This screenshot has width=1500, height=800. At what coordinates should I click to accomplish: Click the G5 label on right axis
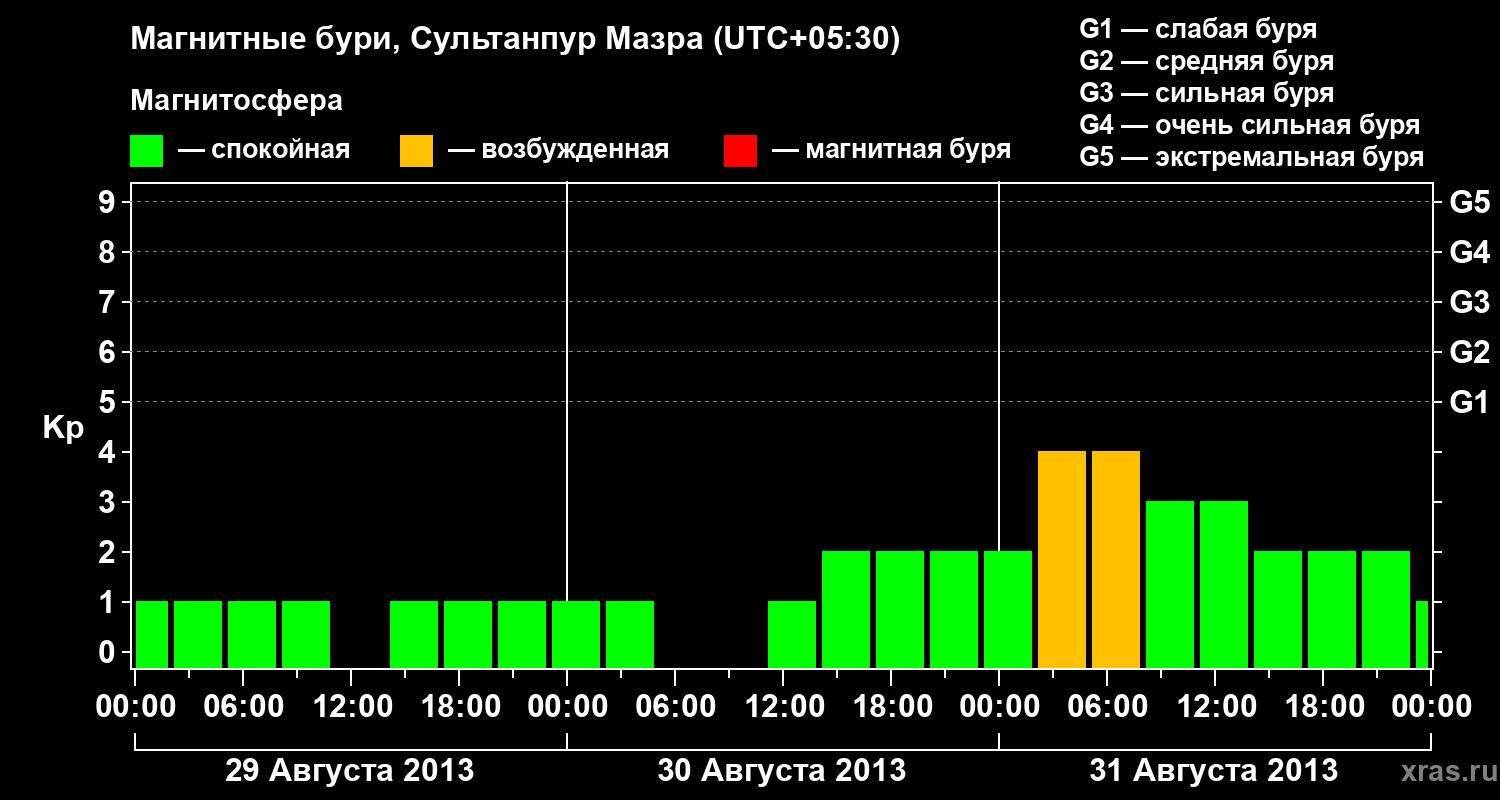click(x=1470, y=203)
